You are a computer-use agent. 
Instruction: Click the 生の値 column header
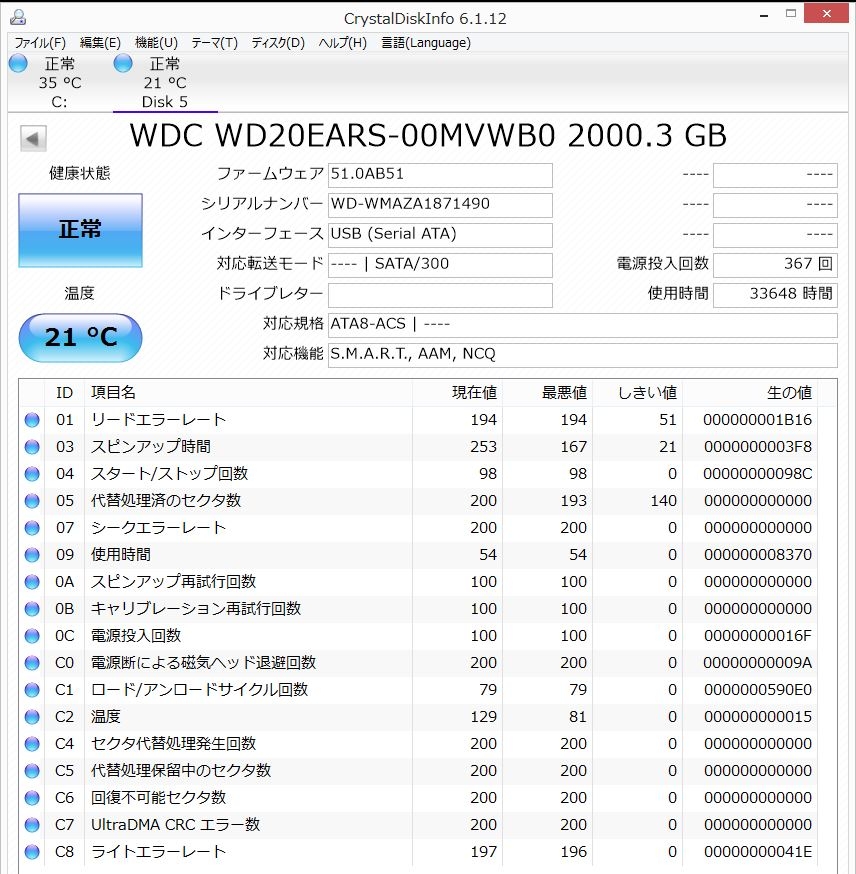point(750,393)
